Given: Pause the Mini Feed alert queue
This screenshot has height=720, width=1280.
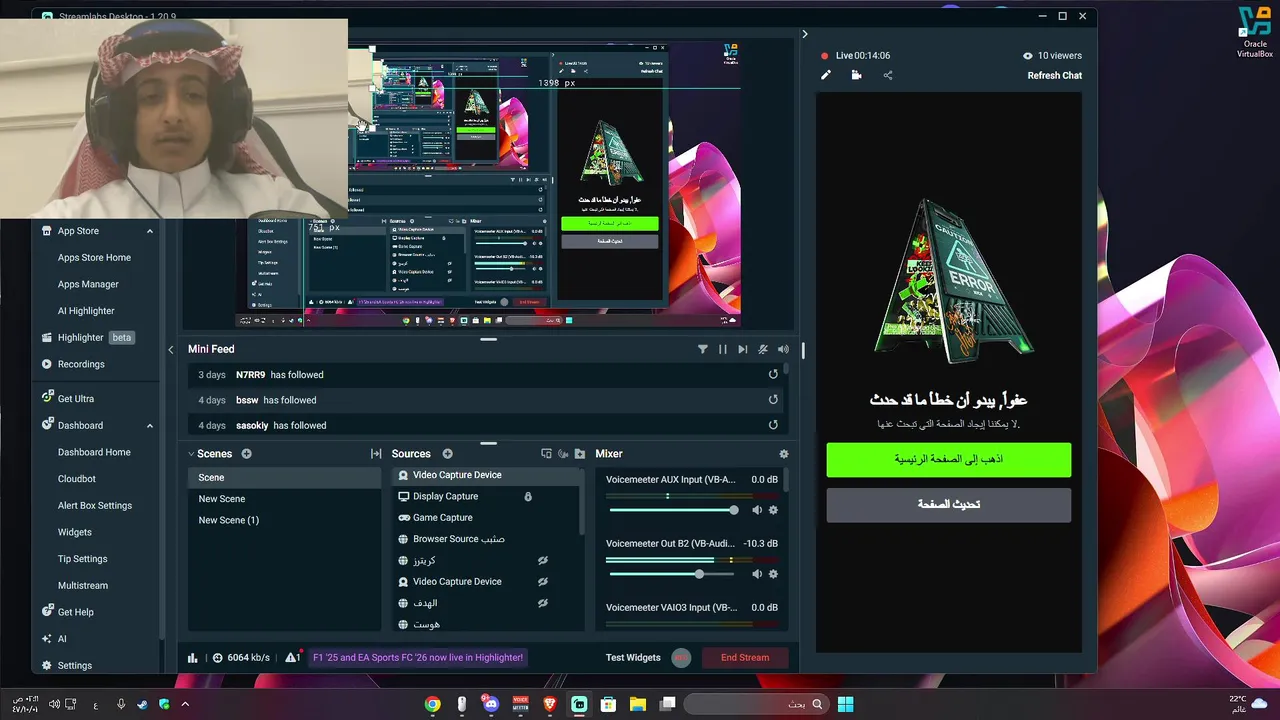Looking at the screenshot, I should (722, 349).
